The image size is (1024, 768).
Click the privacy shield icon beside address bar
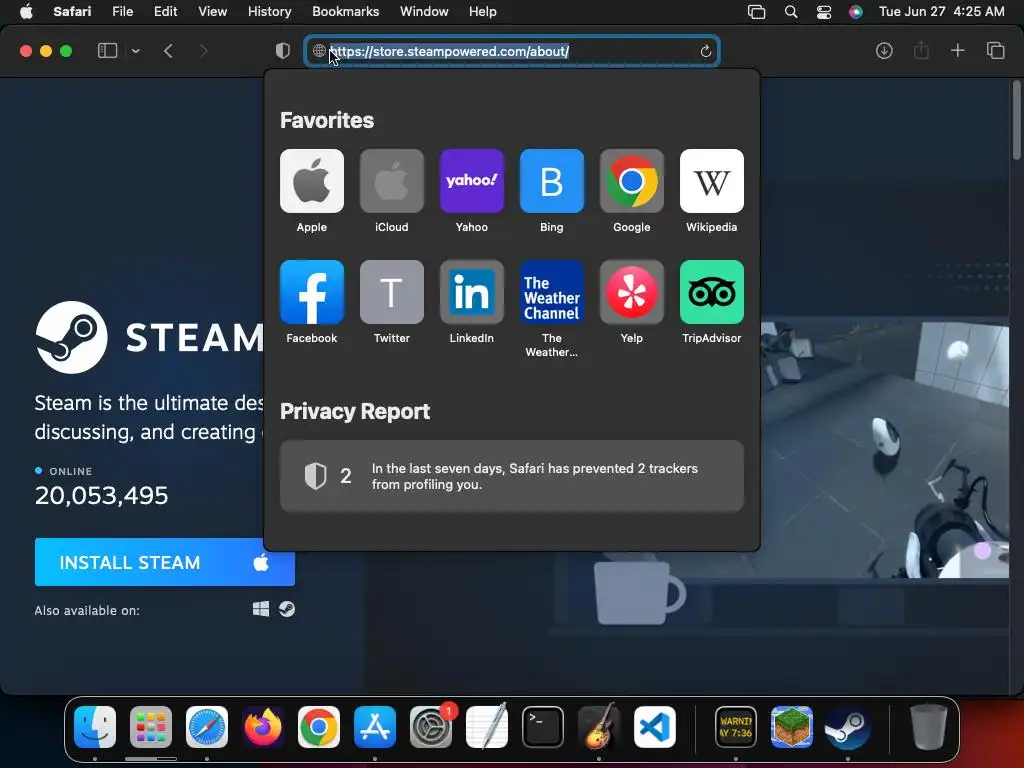(x=283, y=51)
